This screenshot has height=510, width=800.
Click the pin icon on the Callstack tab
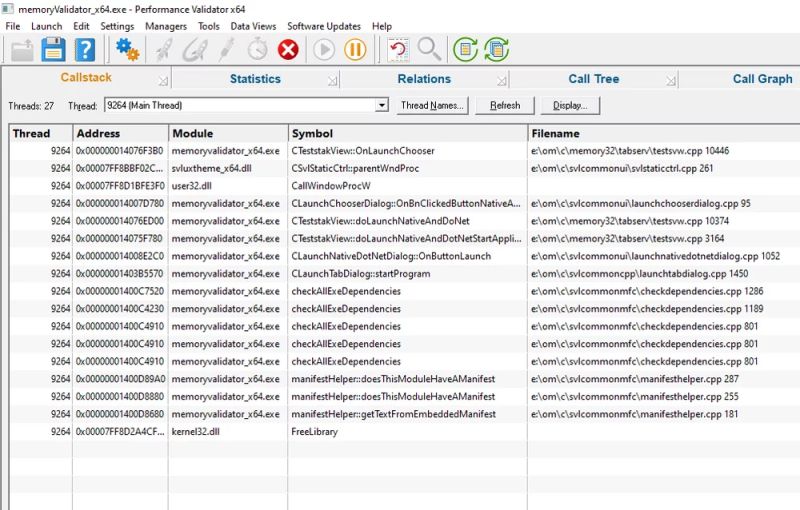(x=163, y=81)
